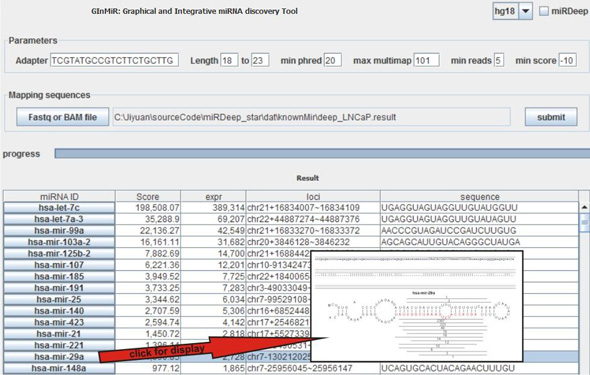Show the hsa-mir-191 display

[x=59, y=288]
